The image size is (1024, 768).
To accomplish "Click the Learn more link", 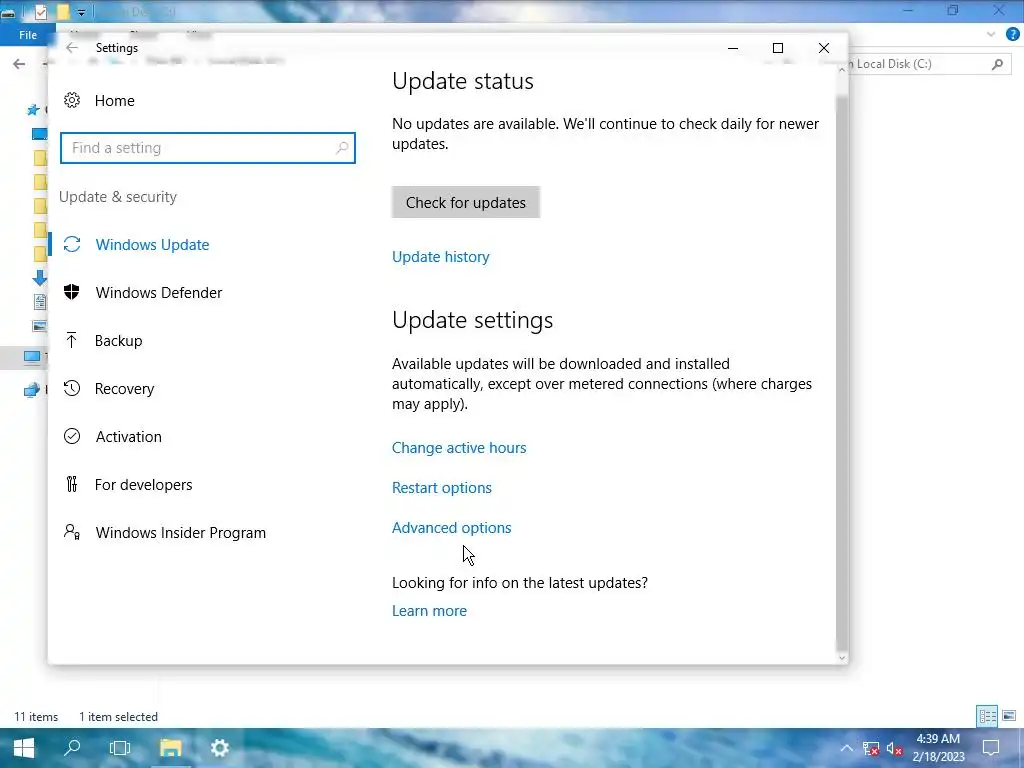I will (x=430, y=611).
